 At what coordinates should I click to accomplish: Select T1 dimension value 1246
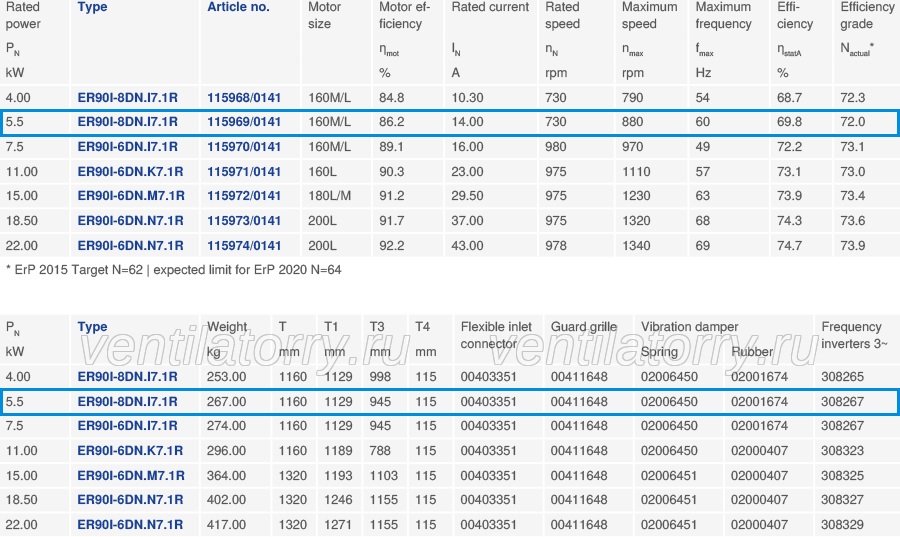point(338,500)
